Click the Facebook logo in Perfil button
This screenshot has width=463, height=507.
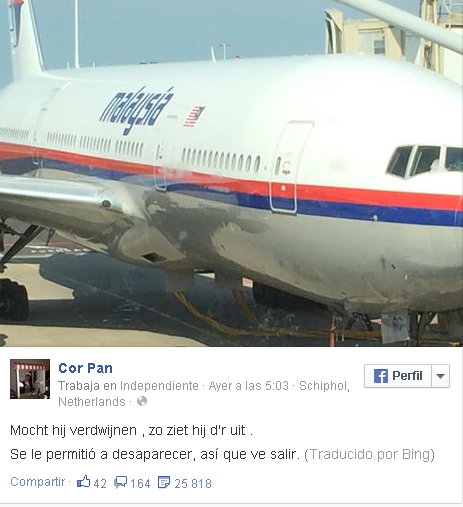click(x=381, y=376)
